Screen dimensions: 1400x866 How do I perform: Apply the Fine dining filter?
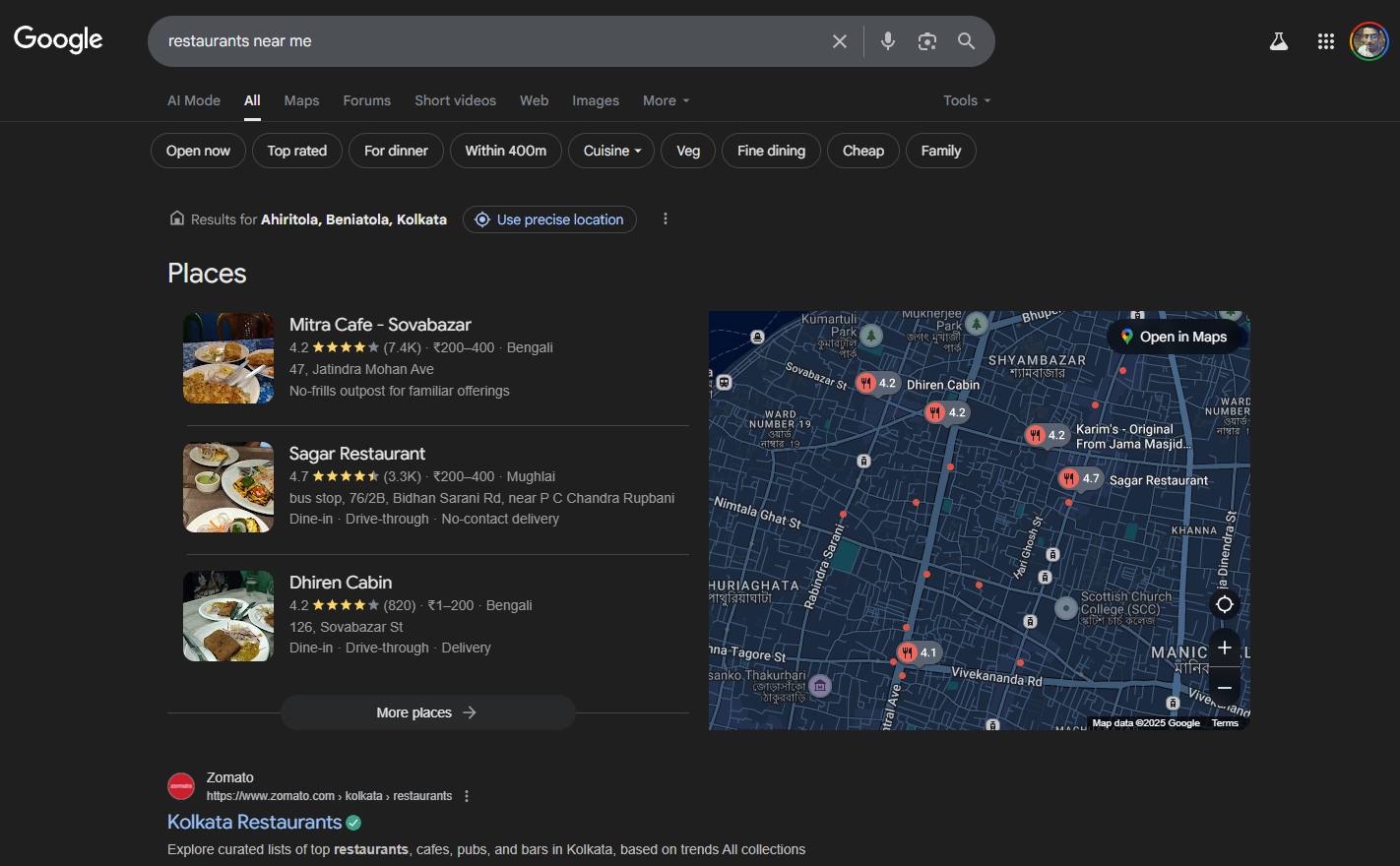click(771, 151)
